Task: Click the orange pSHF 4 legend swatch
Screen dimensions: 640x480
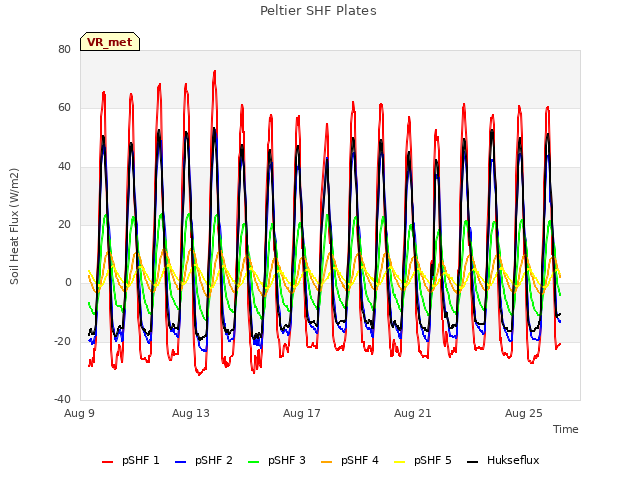Action: [x=327, y=462]
